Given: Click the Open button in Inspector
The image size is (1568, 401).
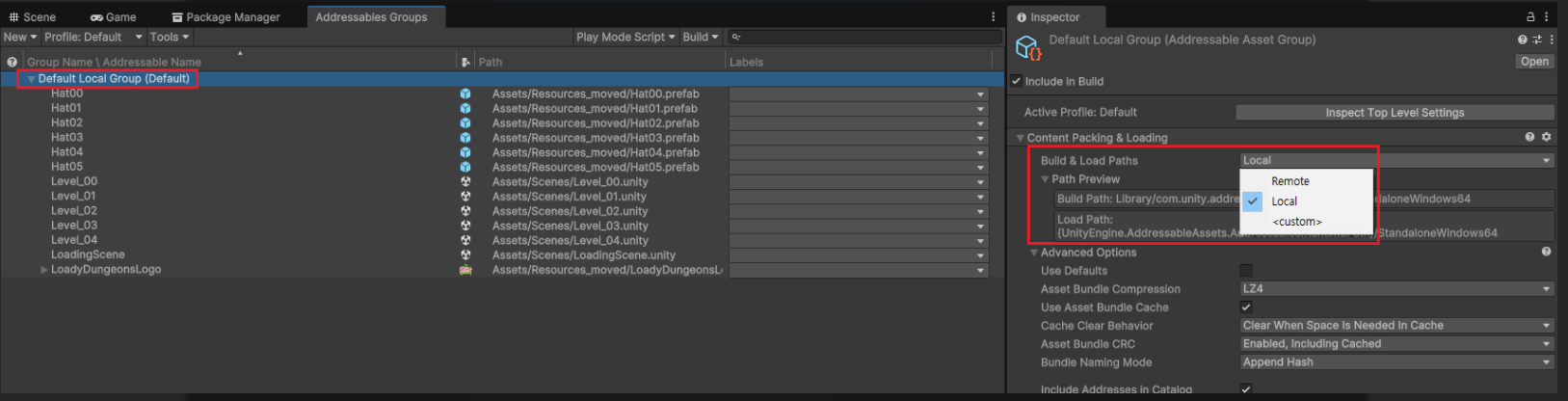Looking at the screenshot, I should tap(1534, 61).
